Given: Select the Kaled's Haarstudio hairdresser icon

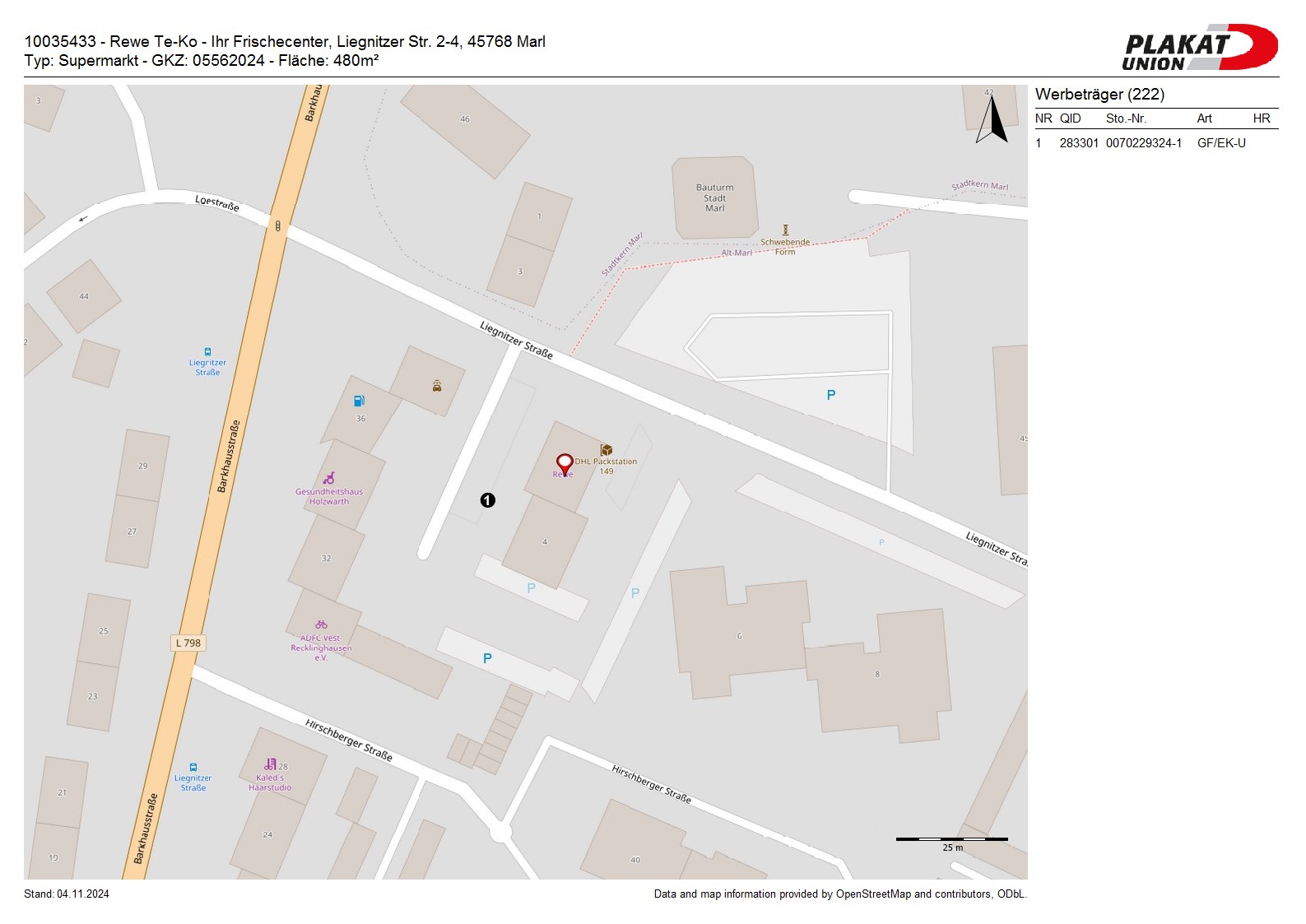Looking at the screenshot, I should (270, 764).
